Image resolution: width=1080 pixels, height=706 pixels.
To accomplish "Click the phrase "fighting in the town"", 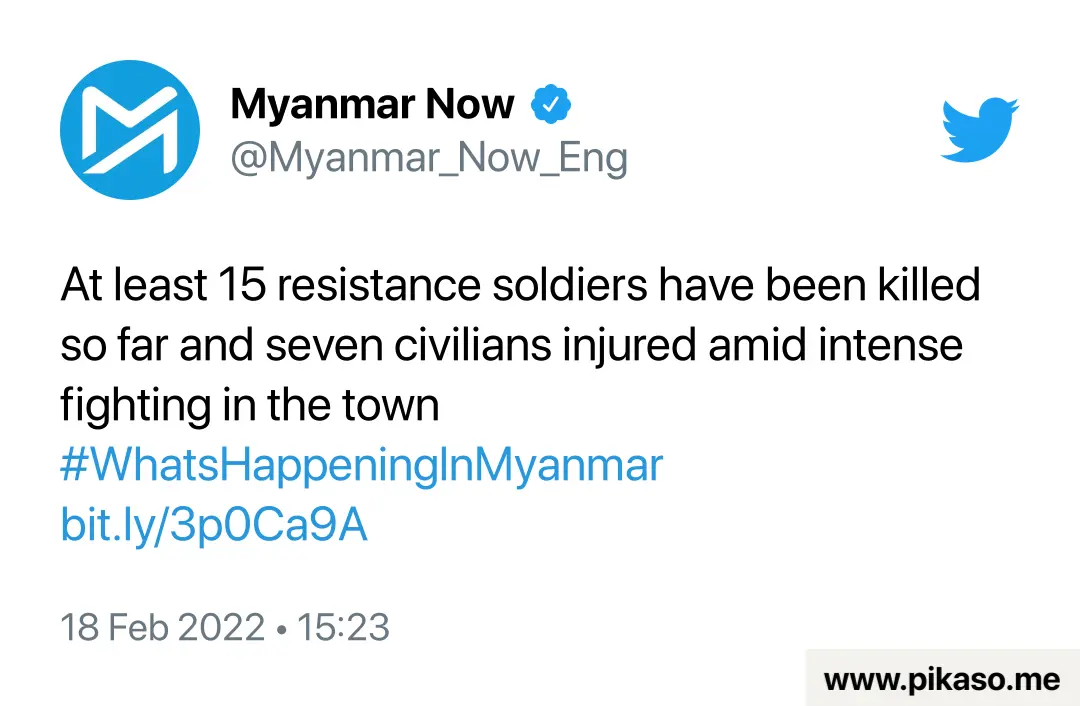I will point(249,406).
